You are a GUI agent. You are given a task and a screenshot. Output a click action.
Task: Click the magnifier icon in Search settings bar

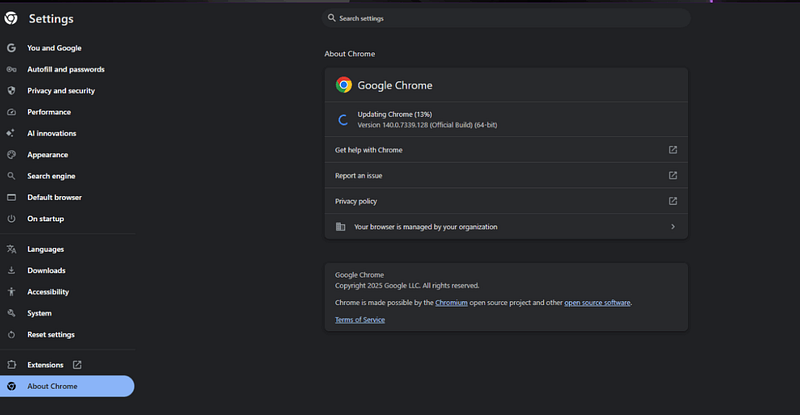pos(332,18)
